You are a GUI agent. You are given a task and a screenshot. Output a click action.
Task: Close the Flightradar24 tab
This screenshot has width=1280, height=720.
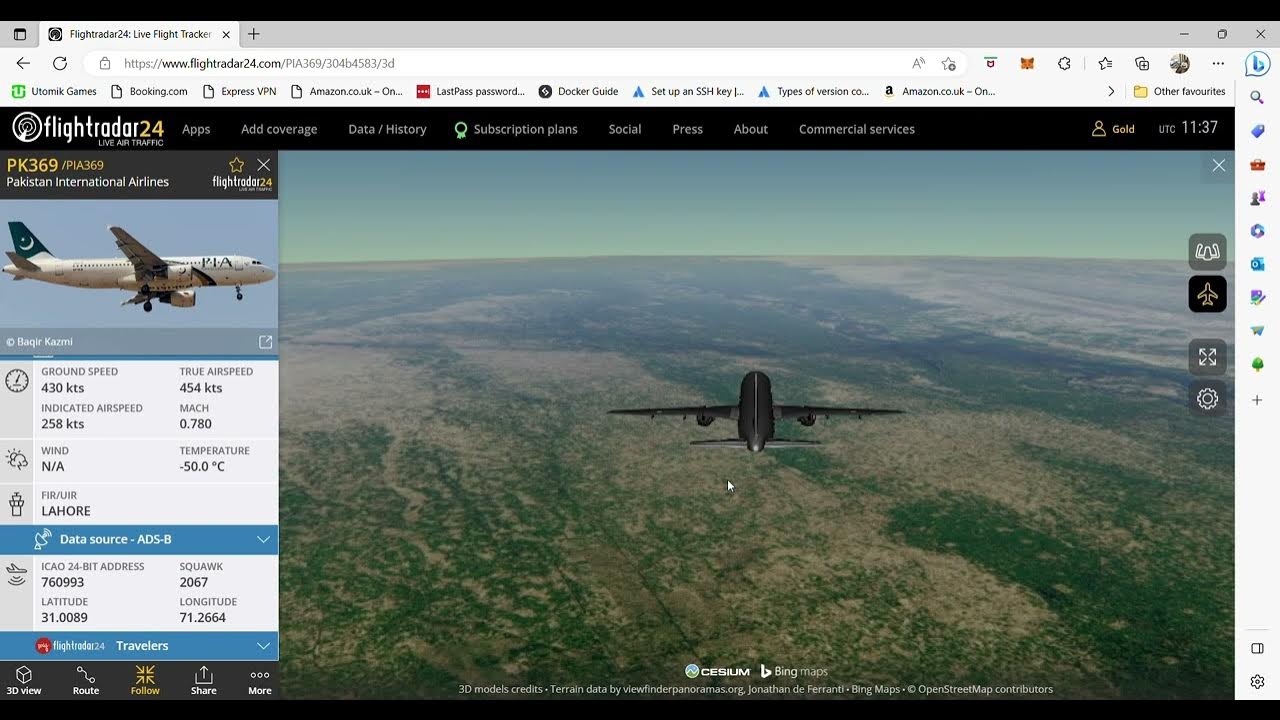[x=226, y=34]
